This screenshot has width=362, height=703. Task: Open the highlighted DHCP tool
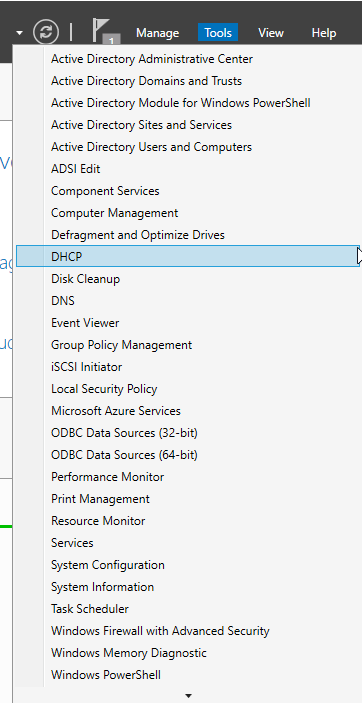[x=188, y=256]
